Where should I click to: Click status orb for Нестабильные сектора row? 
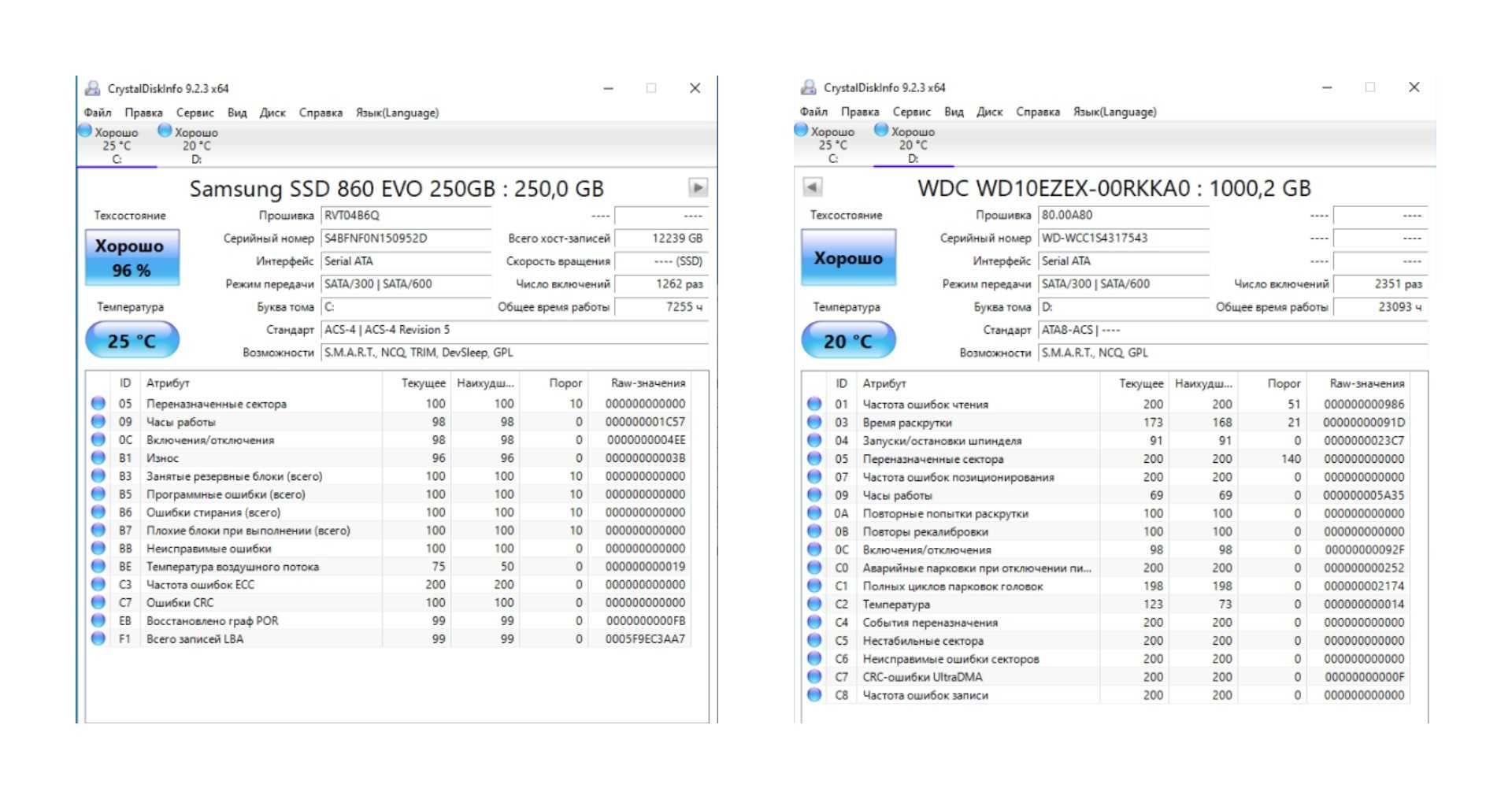pos(814,641)
